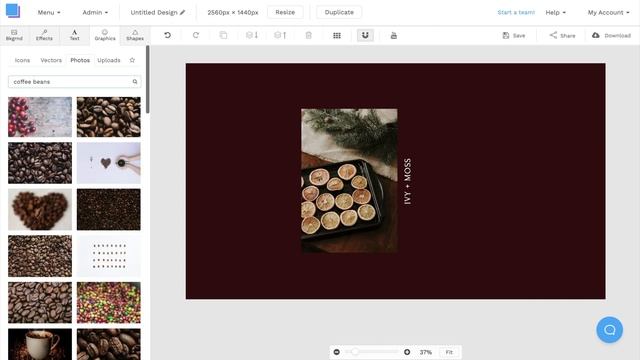Share the design
Viewport: 640px width, 360px height.
click(562, 36)
